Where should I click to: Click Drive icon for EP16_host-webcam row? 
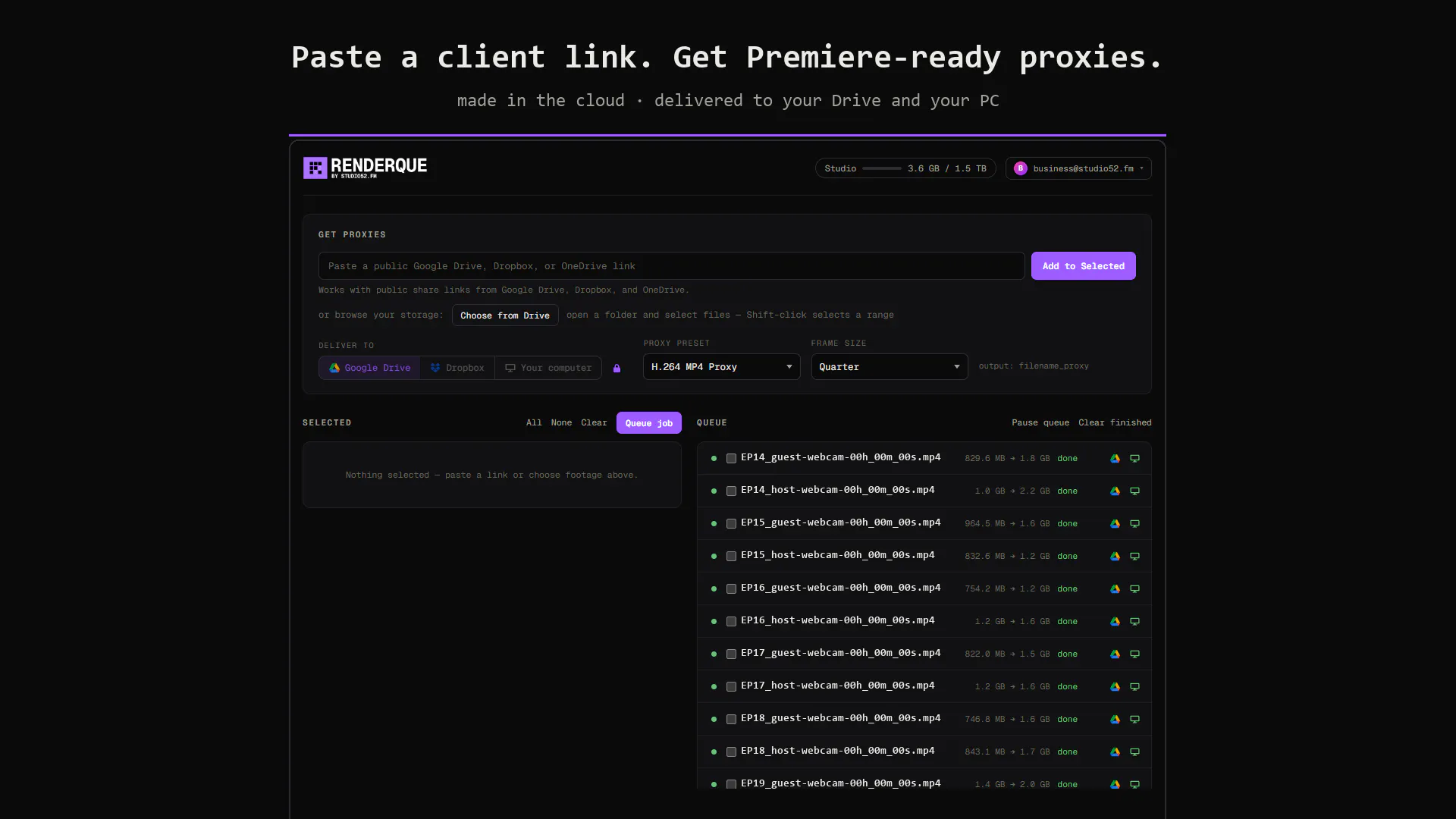pos(1115,622)
